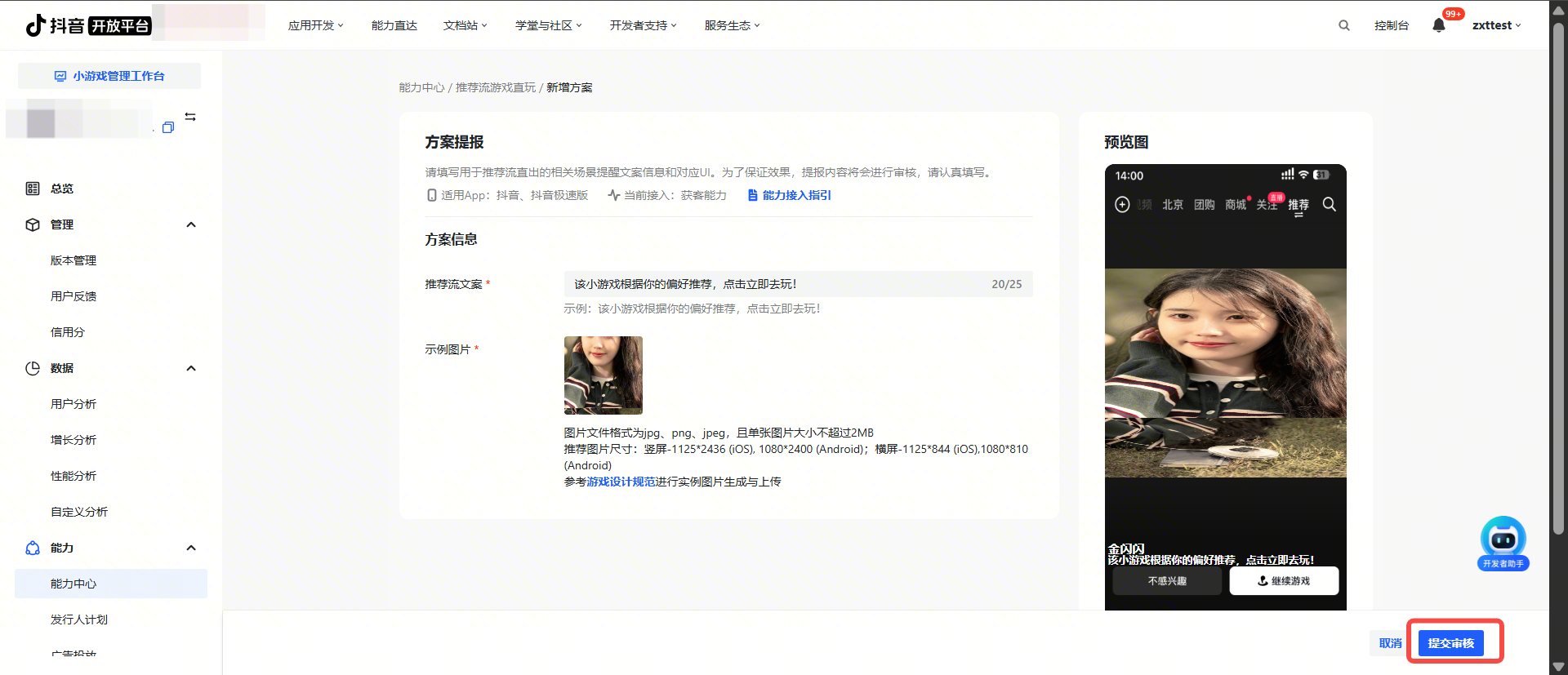The image size is (1568, 675).
Task: Open the zxttest account dropdown
Action: coord(1496,25)
